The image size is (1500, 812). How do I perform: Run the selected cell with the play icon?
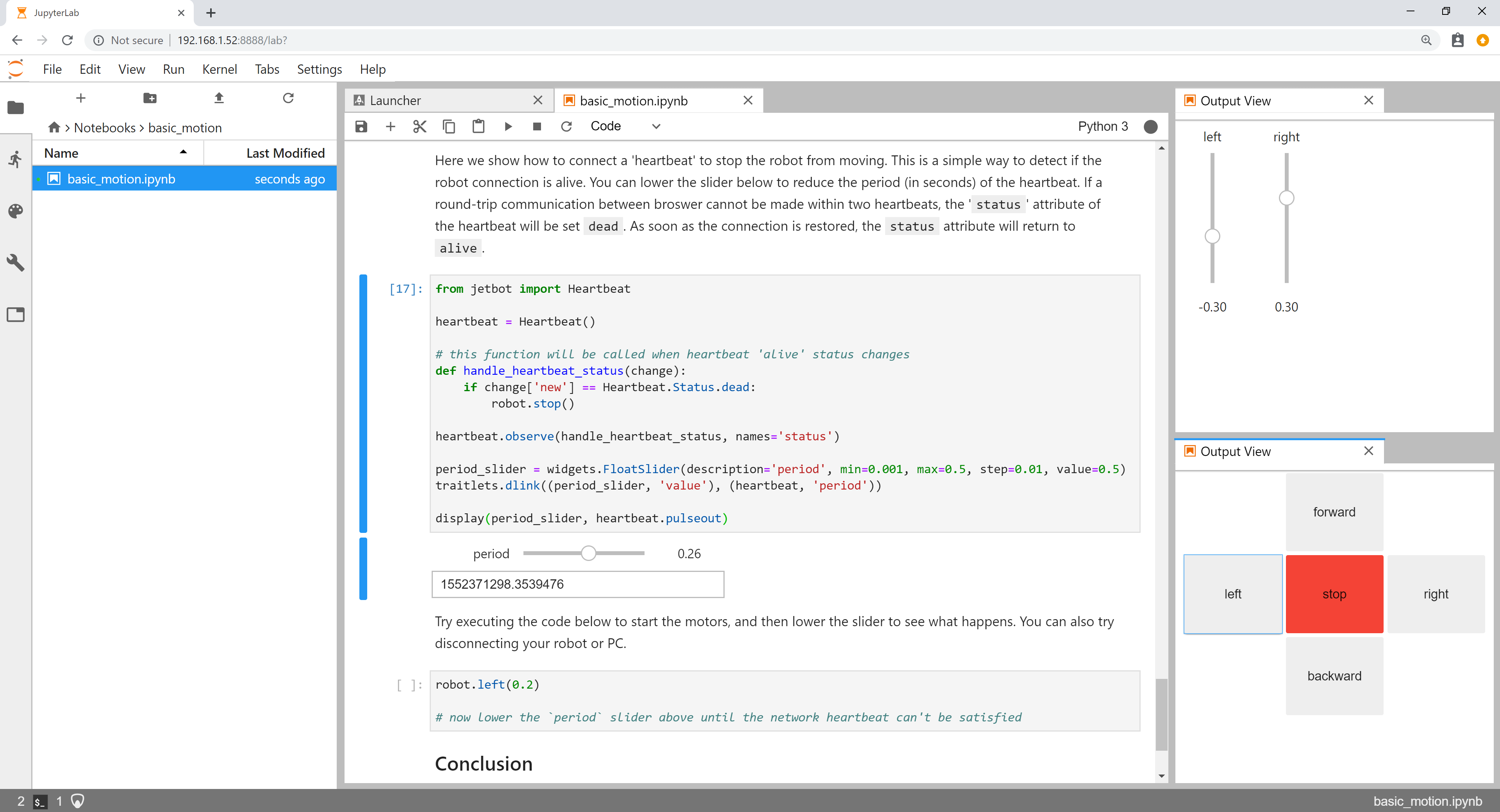pyautogui.click(x=508, y=126)
